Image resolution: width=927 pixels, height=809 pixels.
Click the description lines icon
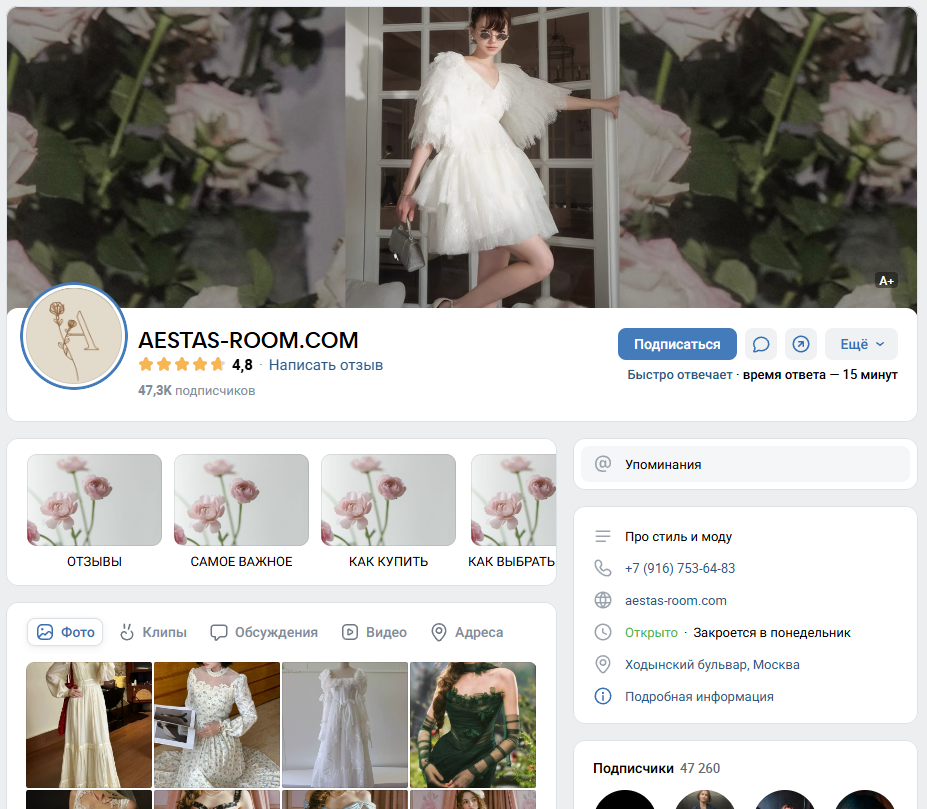(602, 536)
